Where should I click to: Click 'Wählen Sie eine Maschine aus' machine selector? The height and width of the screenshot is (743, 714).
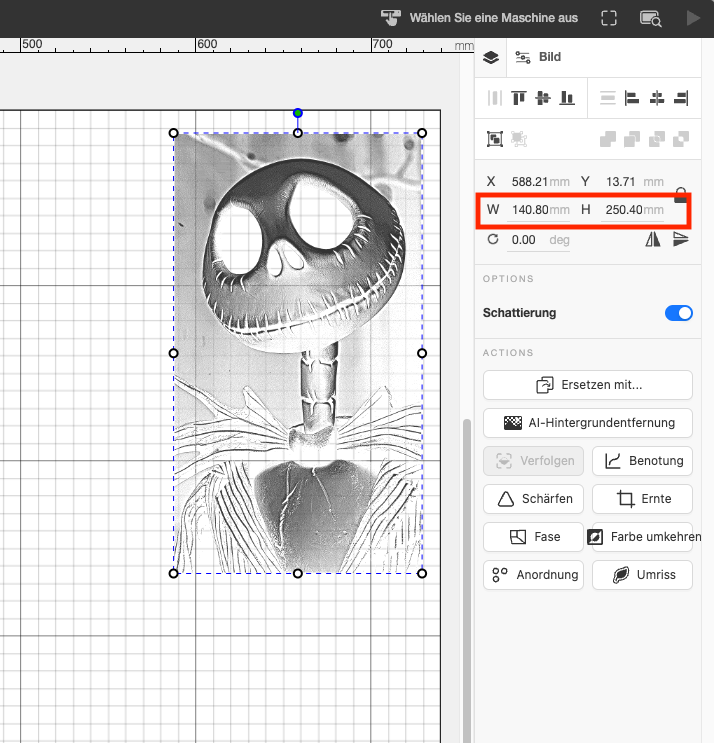tap(479, 18)
